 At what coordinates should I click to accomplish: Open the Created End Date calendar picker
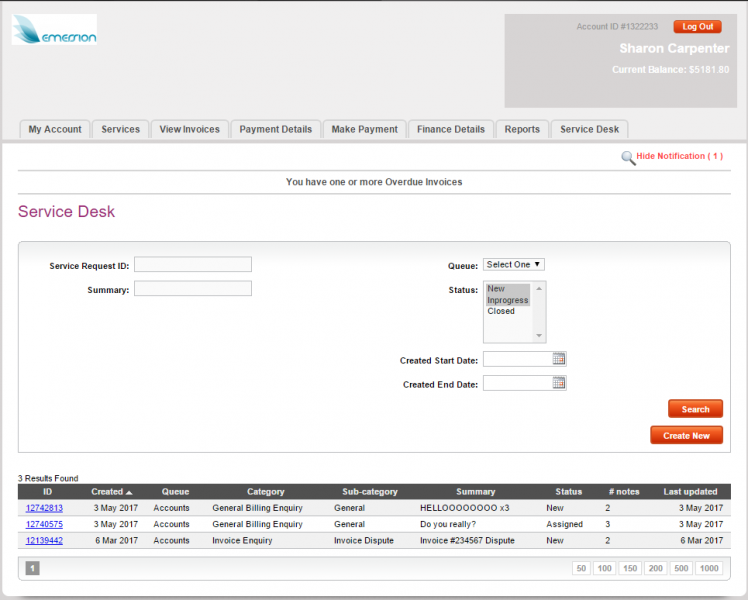(x=559, y=383)
